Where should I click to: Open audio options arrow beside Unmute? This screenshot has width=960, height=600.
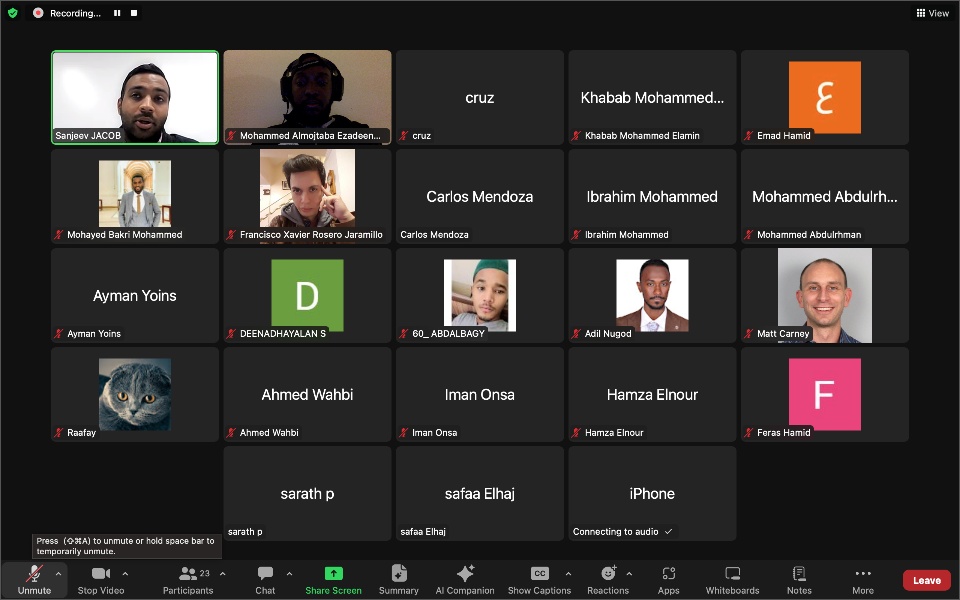(x=58, y=574)
